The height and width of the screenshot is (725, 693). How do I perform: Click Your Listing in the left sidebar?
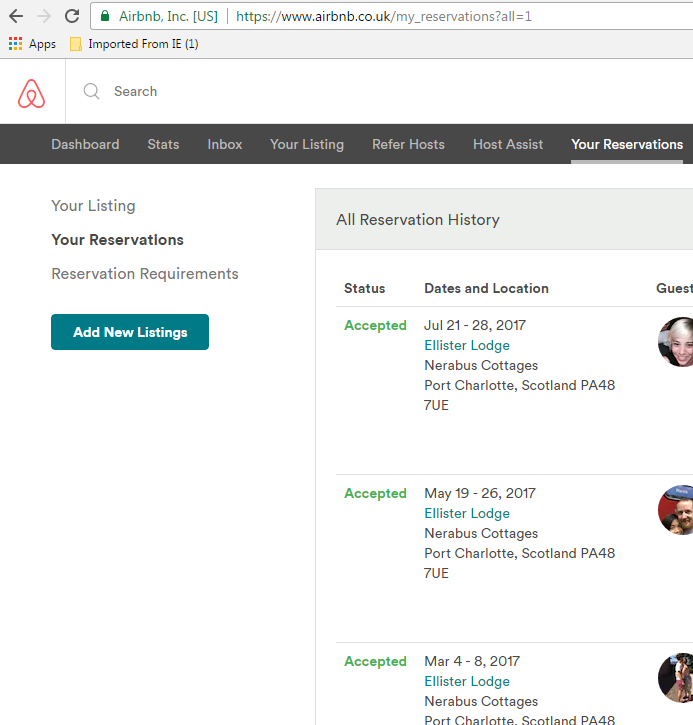pyautogui.click(x=93, y=206)
